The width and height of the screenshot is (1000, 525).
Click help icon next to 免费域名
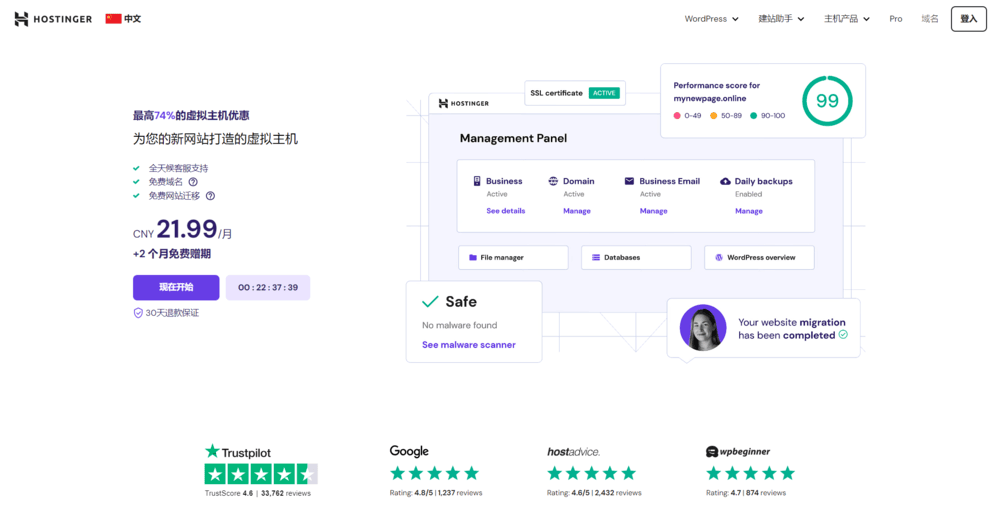pyautogui.click(x=193, y=182)
